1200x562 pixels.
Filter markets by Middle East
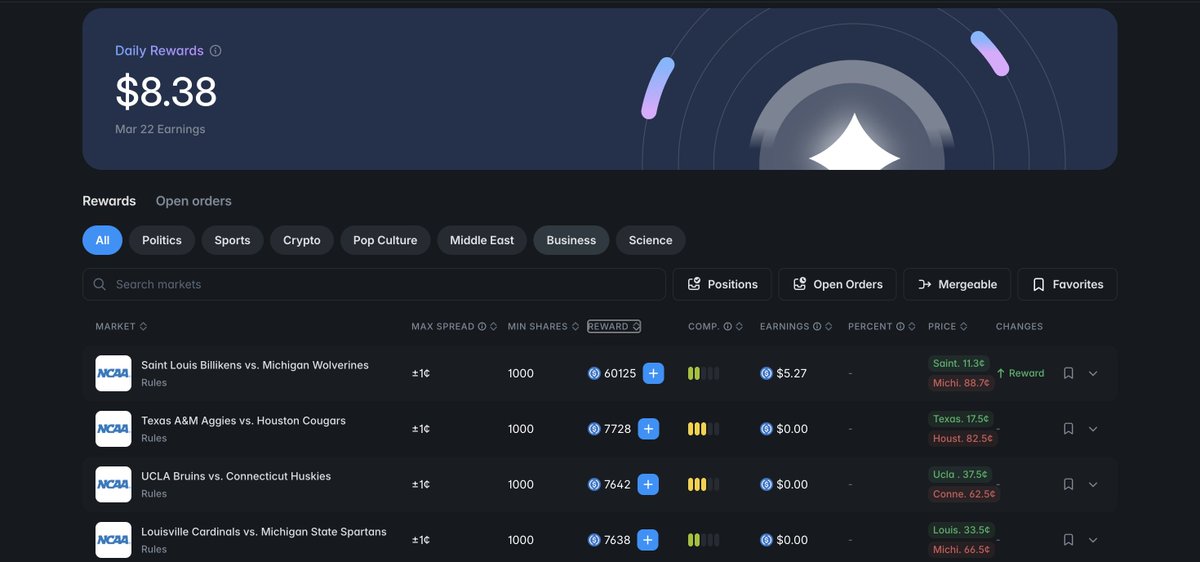pos(482,240)
